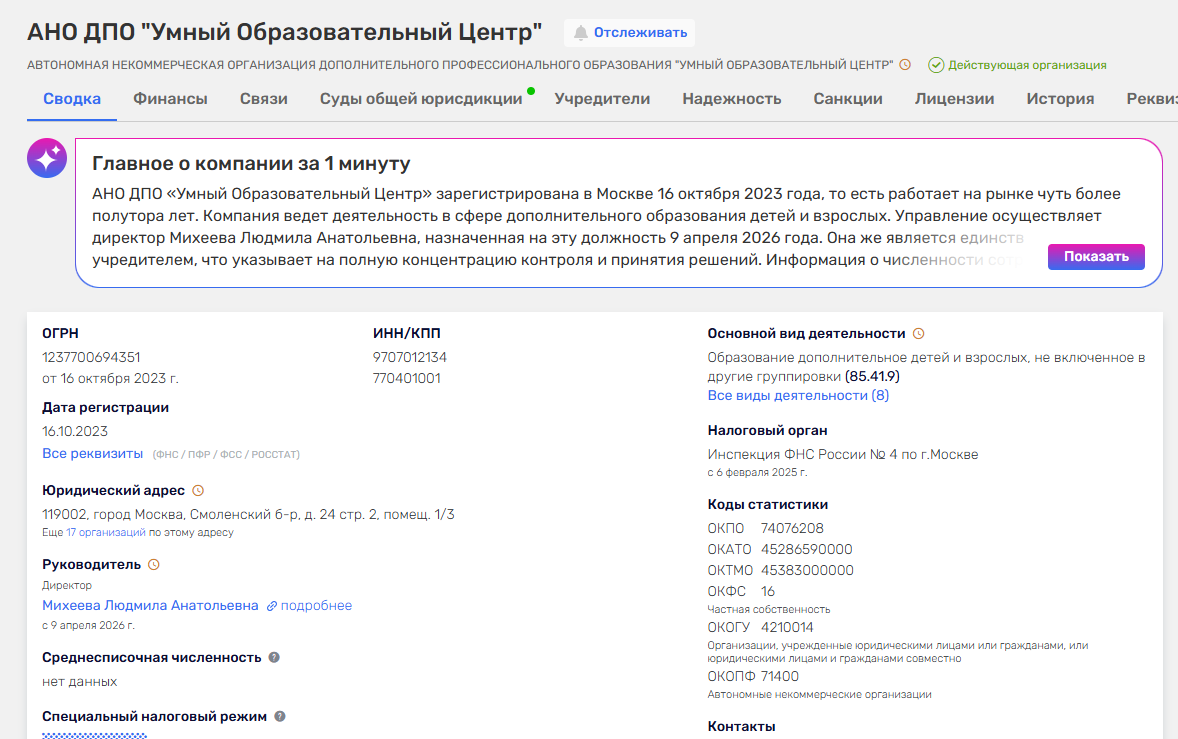The image size is (1178, 739).
Task: Click clock icon beside Основной вид деятельности
Action: tap(919, 333)
